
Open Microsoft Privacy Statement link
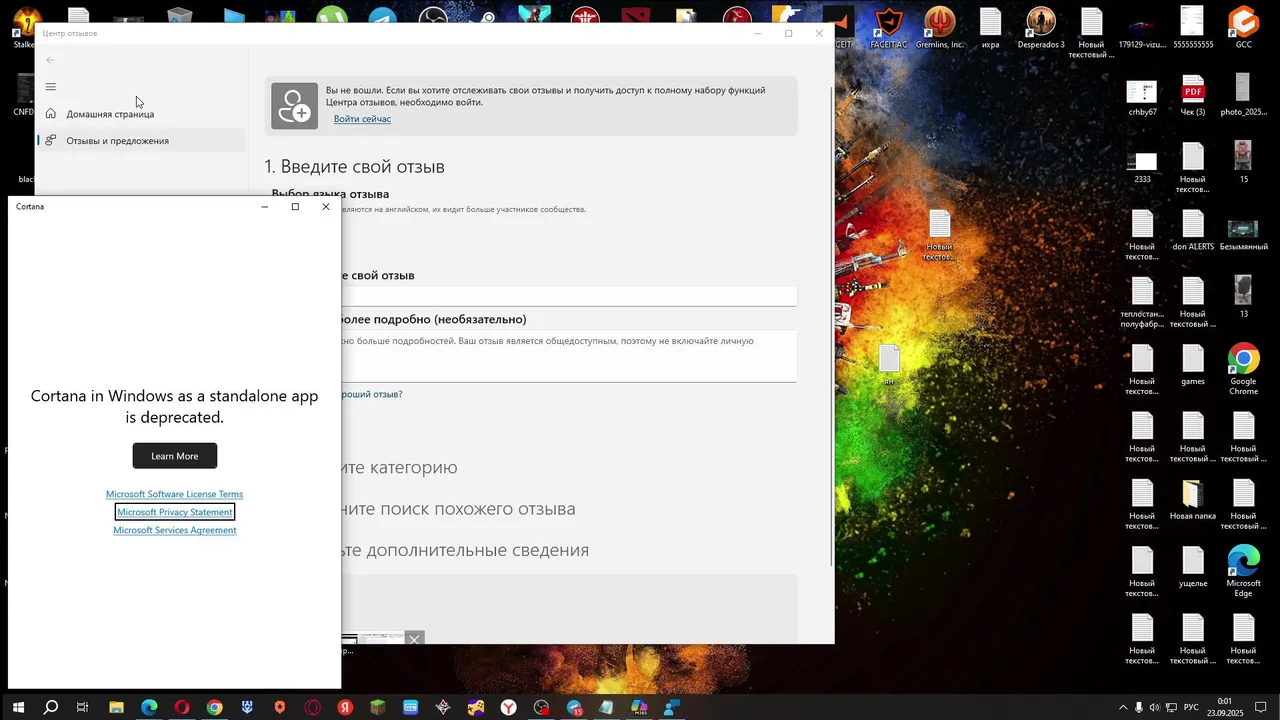(174, 512)
